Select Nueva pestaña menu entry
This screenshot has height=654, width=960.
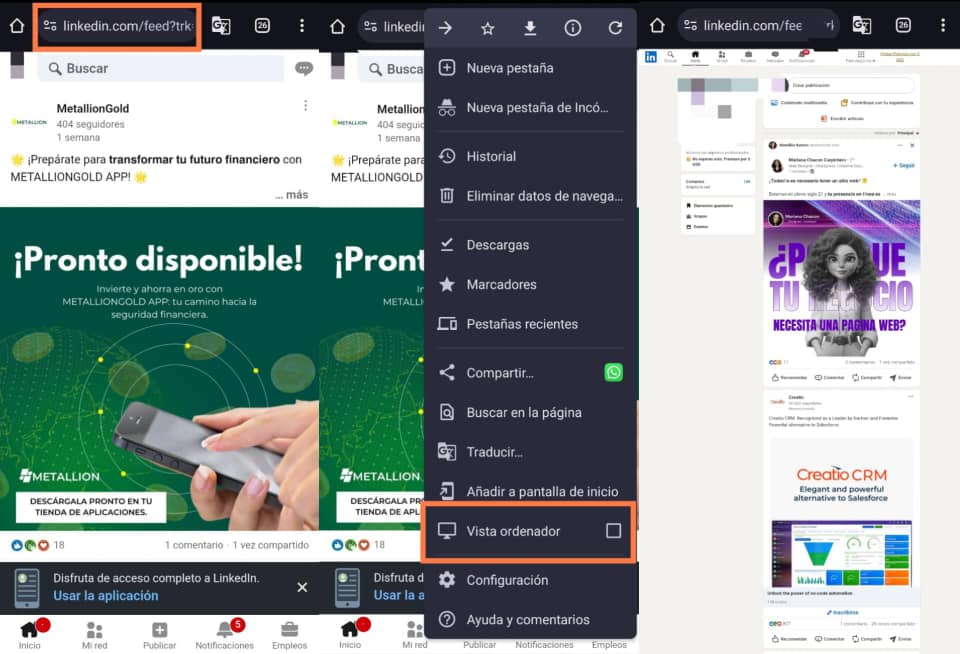531,68
